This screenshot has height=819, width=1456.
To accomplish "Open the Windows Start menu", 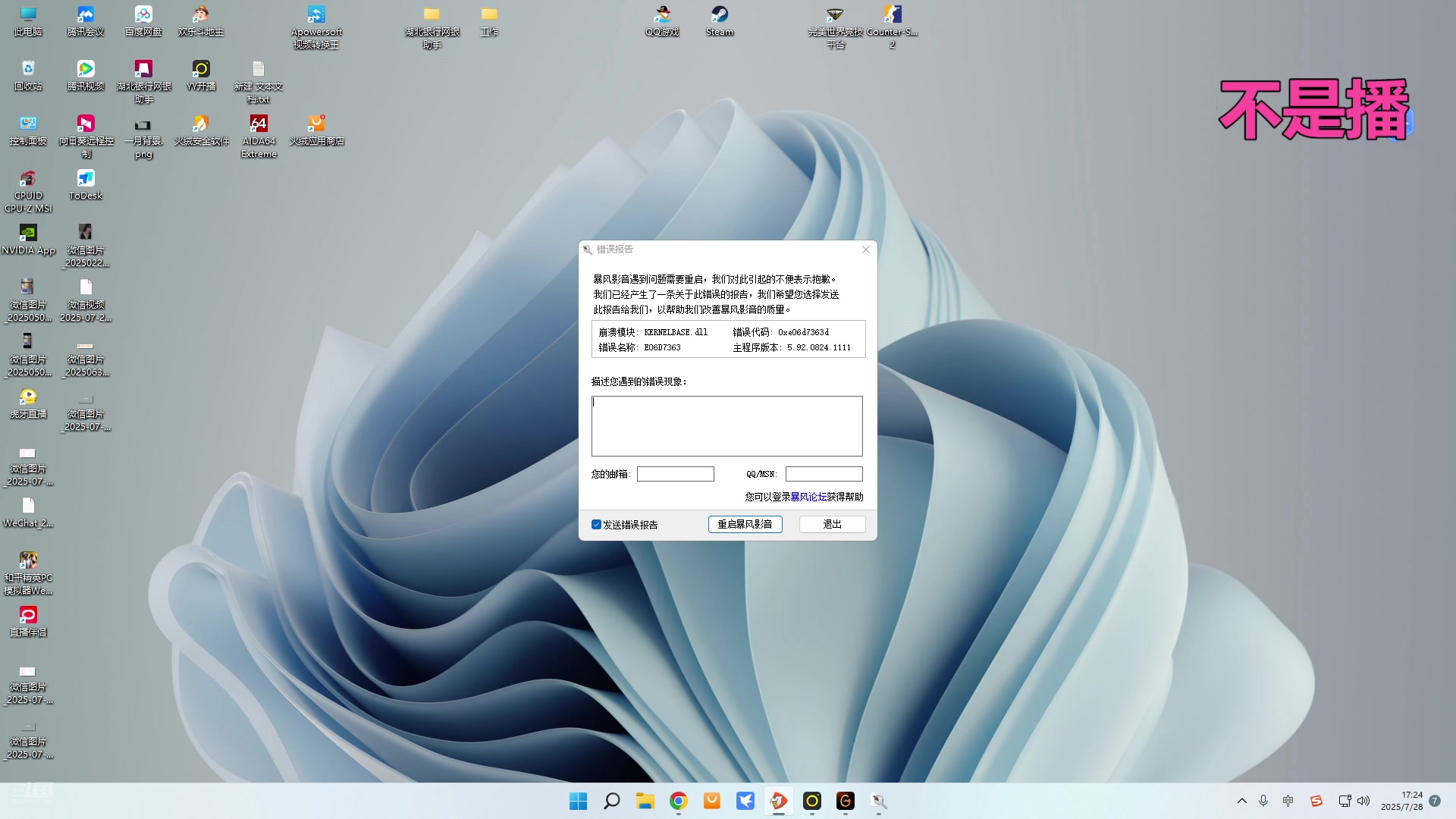I will 578,801.
